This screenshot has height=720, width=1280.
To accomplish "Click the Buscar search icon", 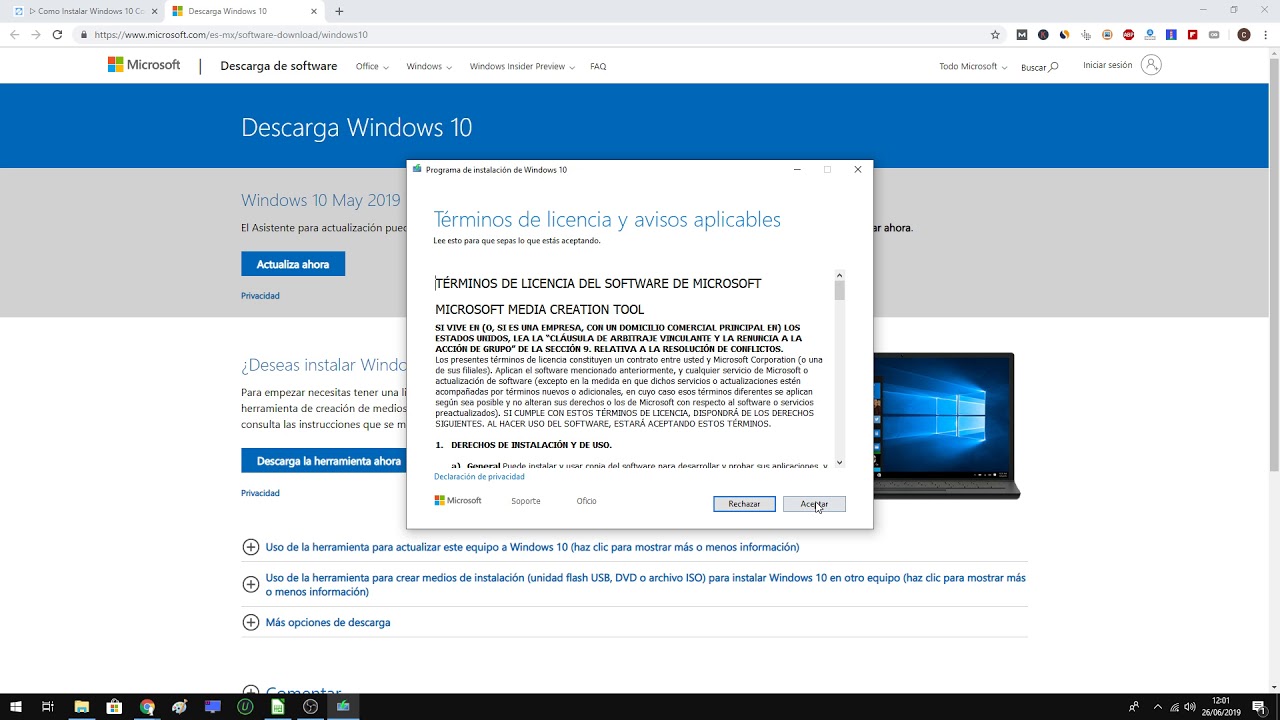I will (1053, 67).
